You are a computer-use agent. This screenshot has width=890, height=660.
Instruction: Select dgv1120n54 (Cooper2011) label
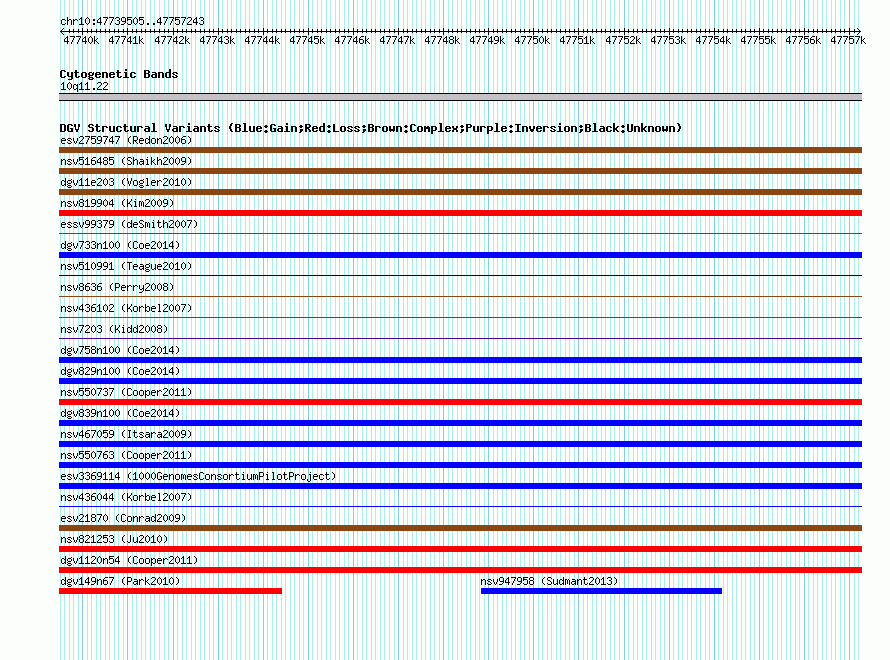[x=129, y=560]
